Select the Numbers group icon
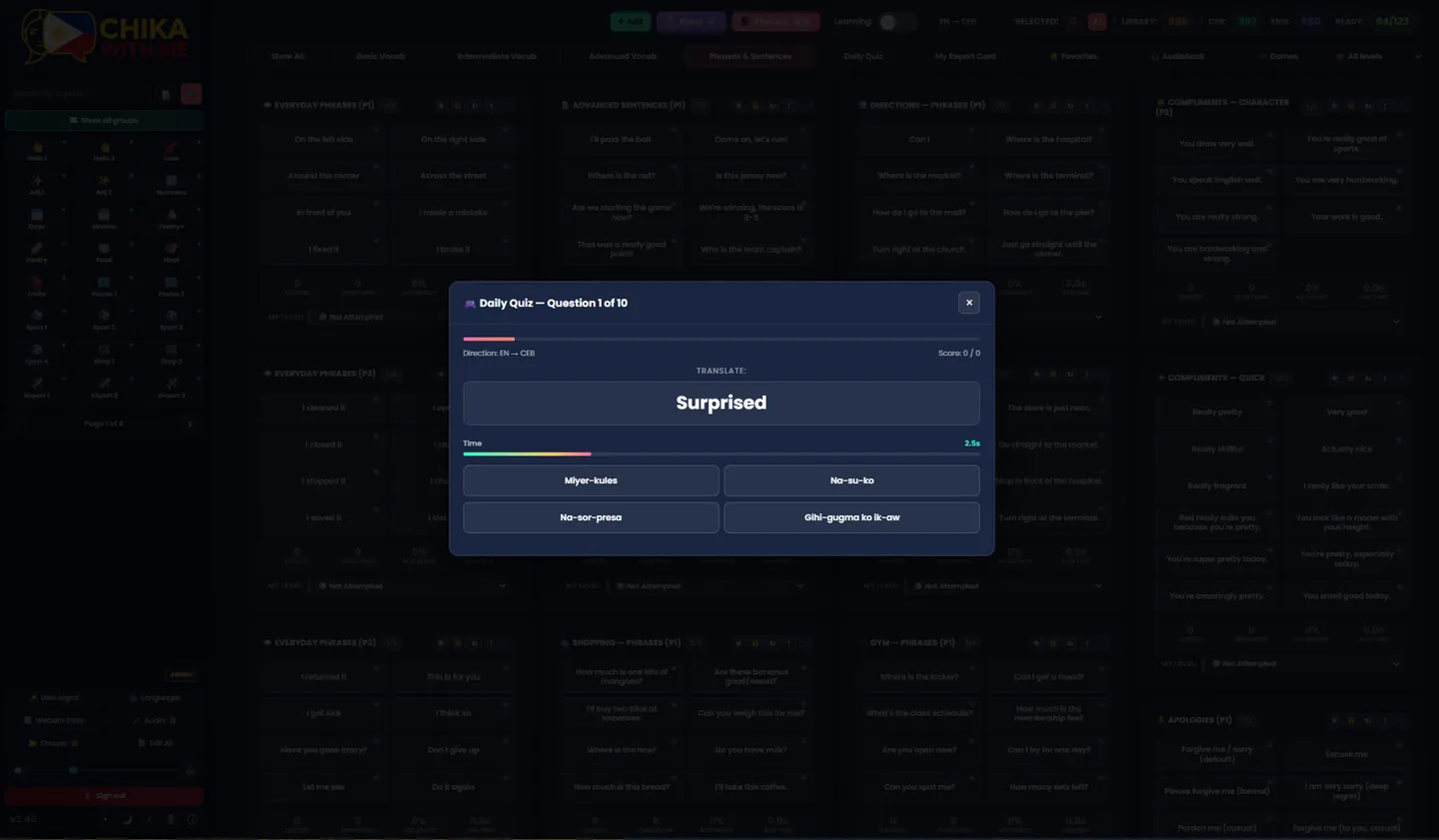Screen dimensions: 1439x840 point(171,185)
